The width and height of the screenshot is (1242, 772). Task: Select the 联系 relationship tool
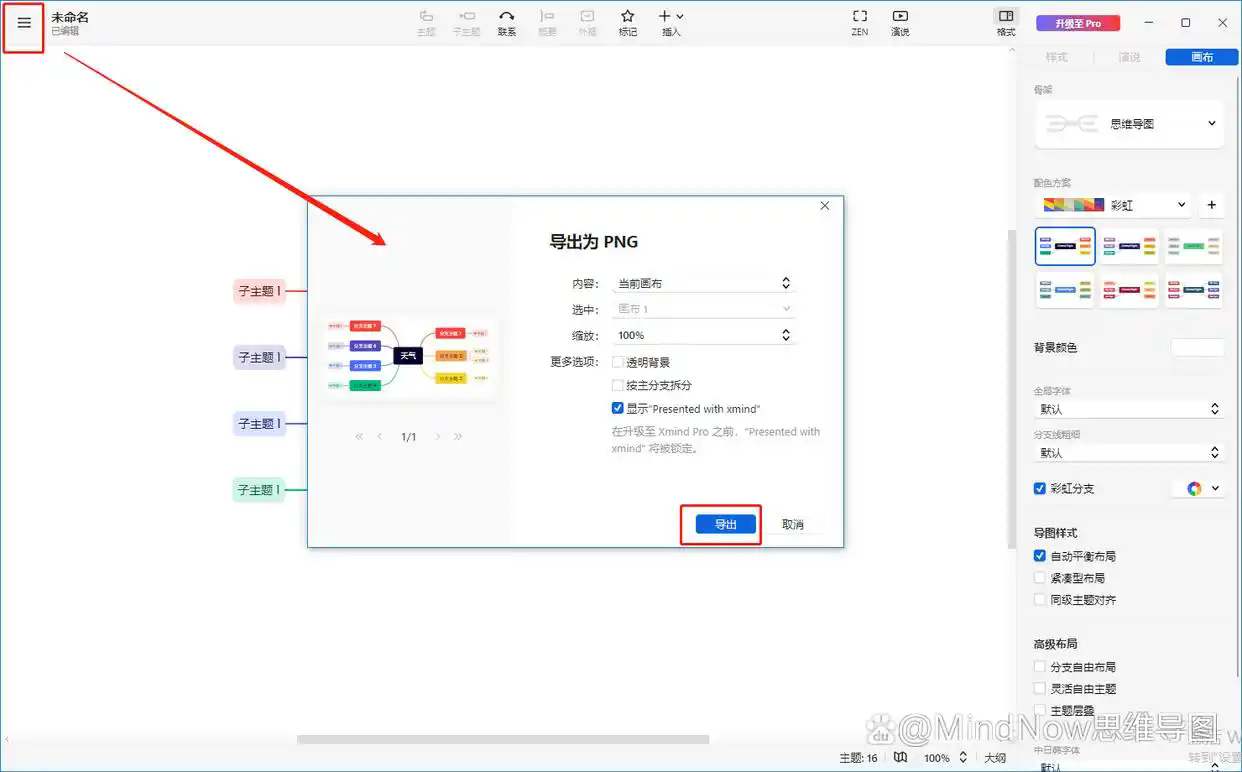click(x=507, y=22)
